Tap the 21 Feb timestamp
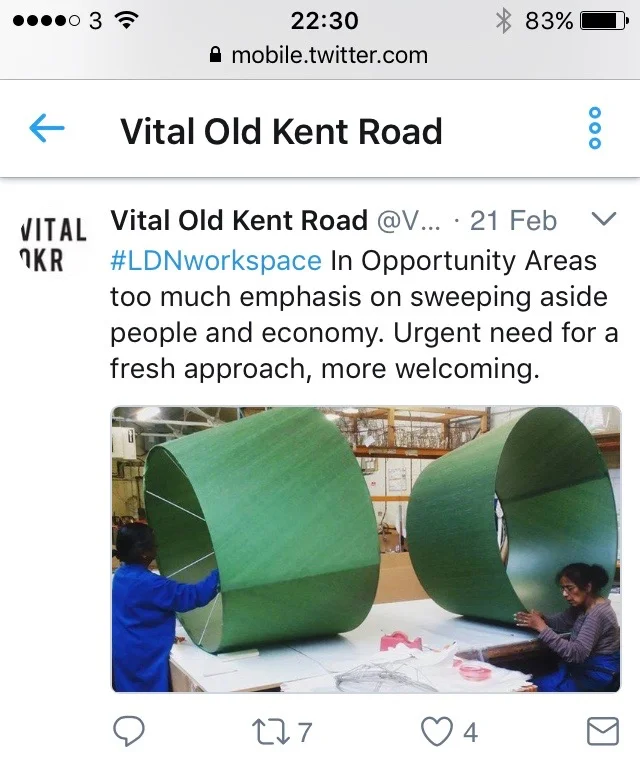Viewport: 640px width, 771px height. coord(513,220)
